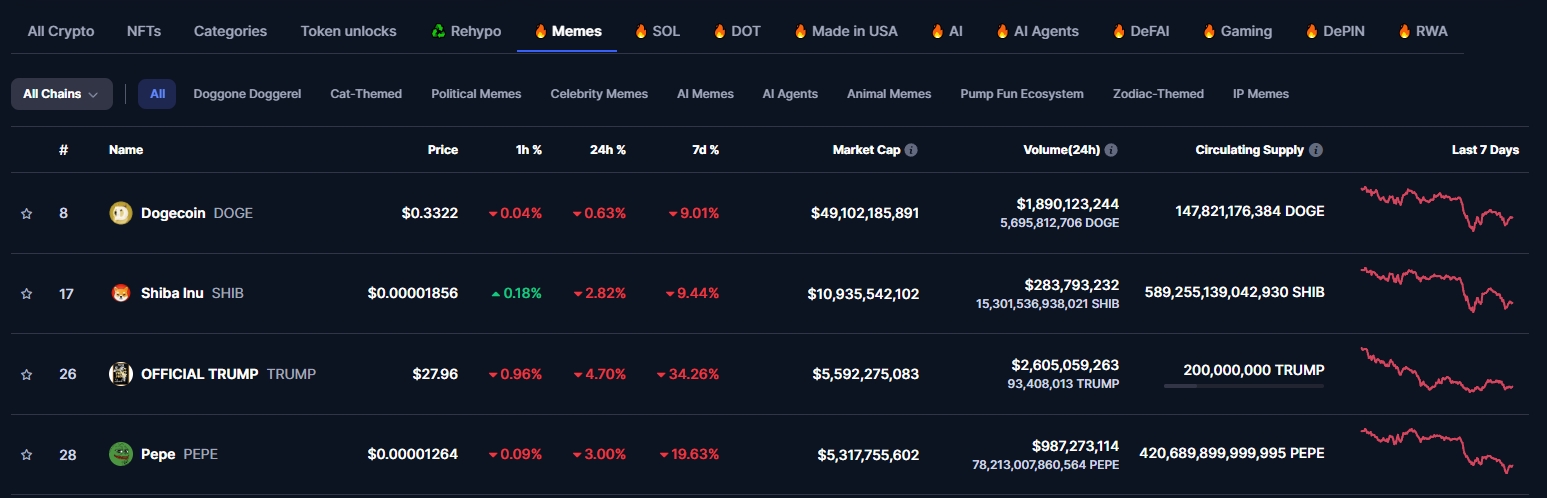The width and height of the screenshot is (1547, 498).
Task: Open the DOT trending tab
Action: (737, 31)
